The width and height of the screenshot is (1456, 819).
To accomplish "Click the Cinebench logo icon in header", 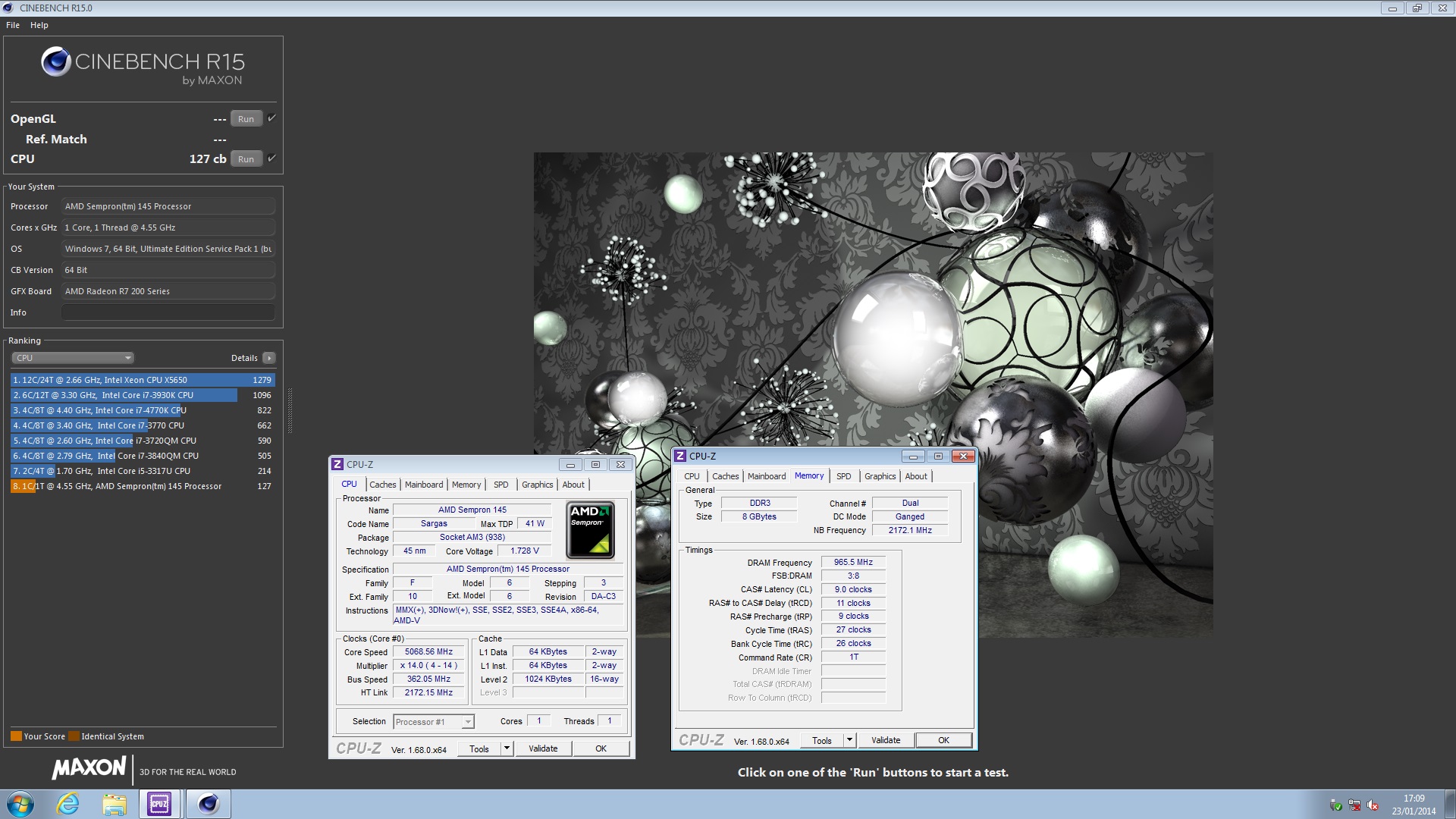I will 56,62.
